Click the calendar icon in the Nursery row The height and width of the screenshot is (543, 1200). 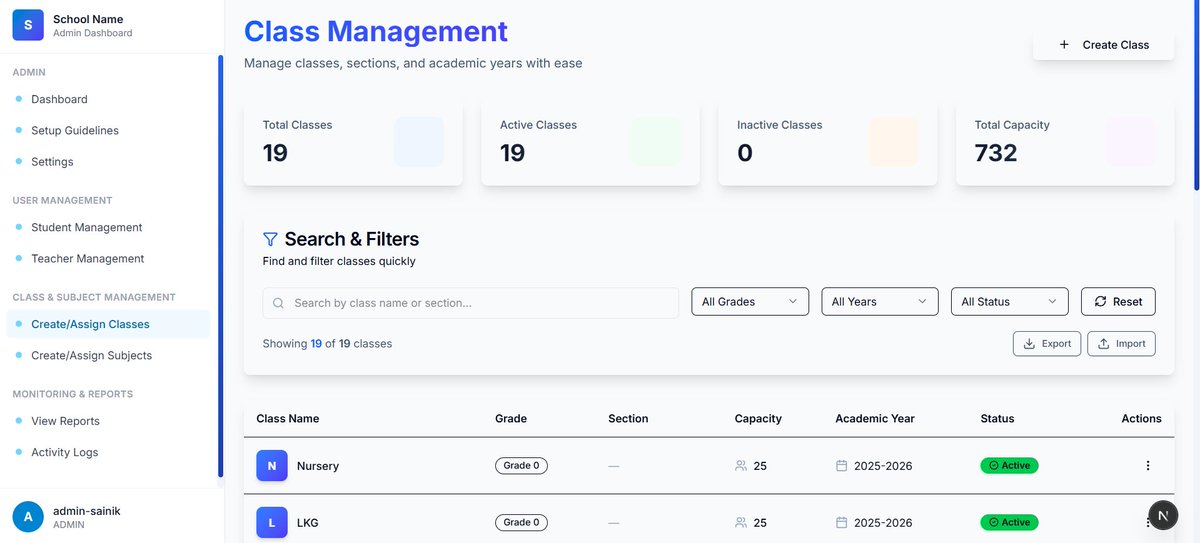842,466
